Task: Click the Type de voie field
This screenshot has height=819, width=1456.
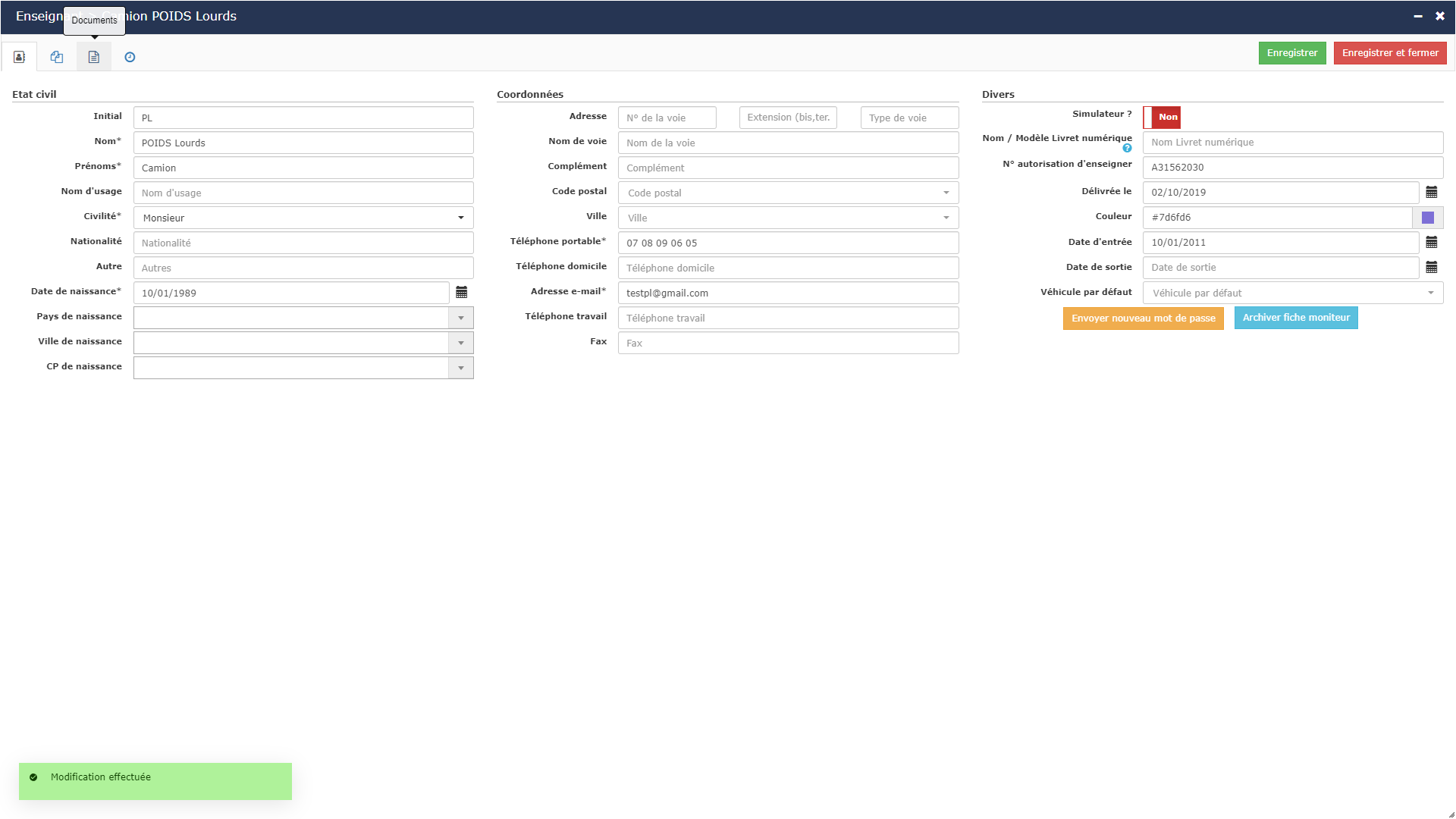Action: coord(909,118)
